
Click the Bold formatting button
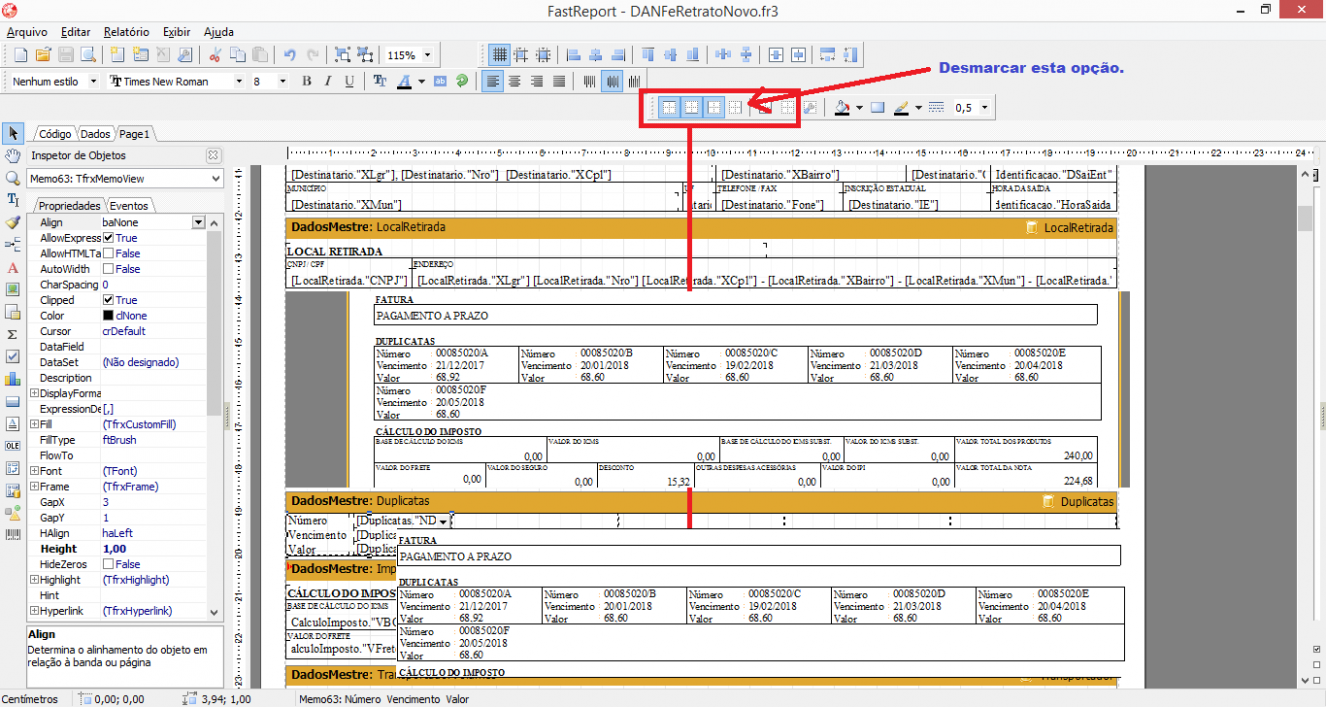click(x=307, y=81)
